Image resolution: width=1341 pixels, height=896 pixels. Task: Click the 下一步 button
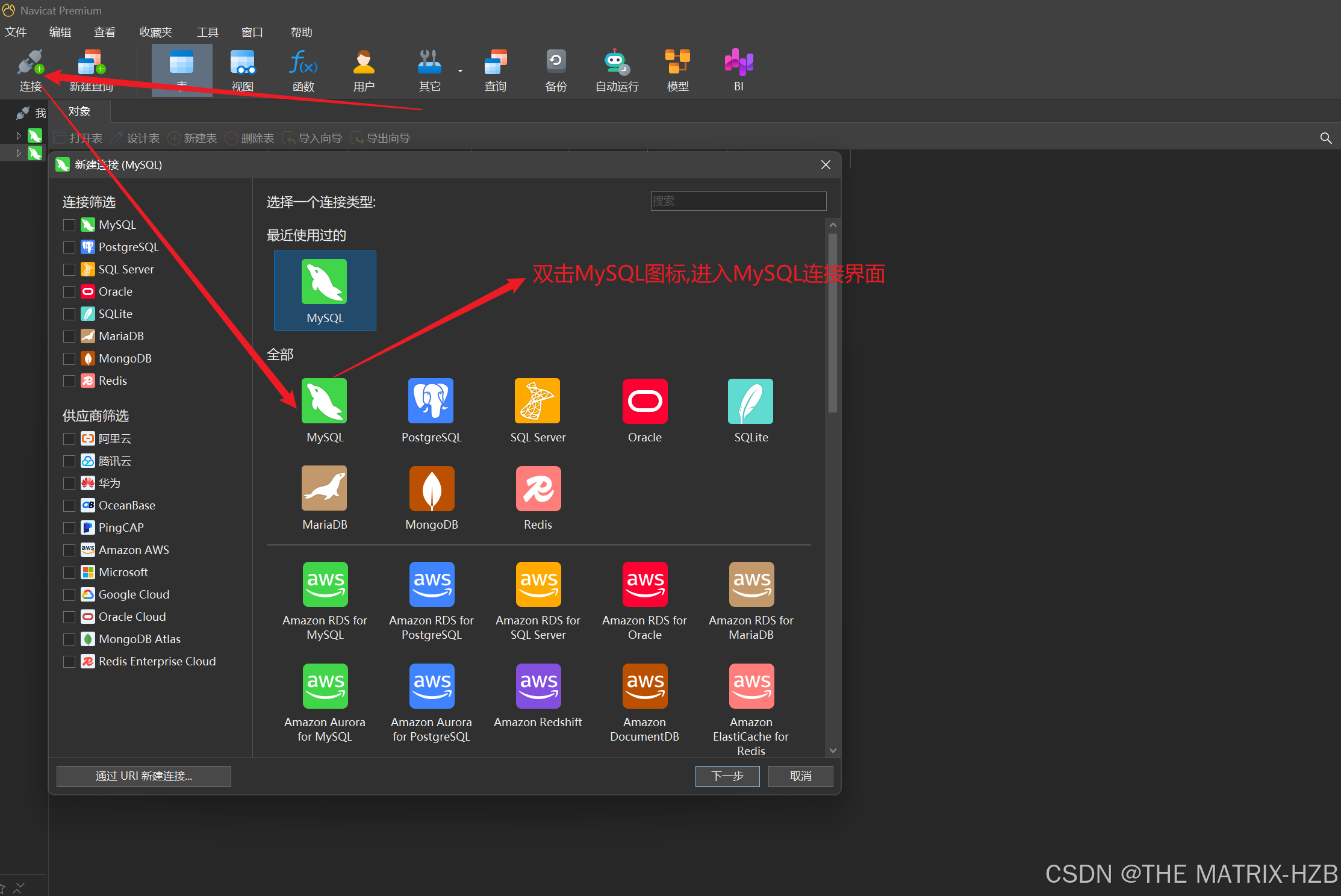727,776
